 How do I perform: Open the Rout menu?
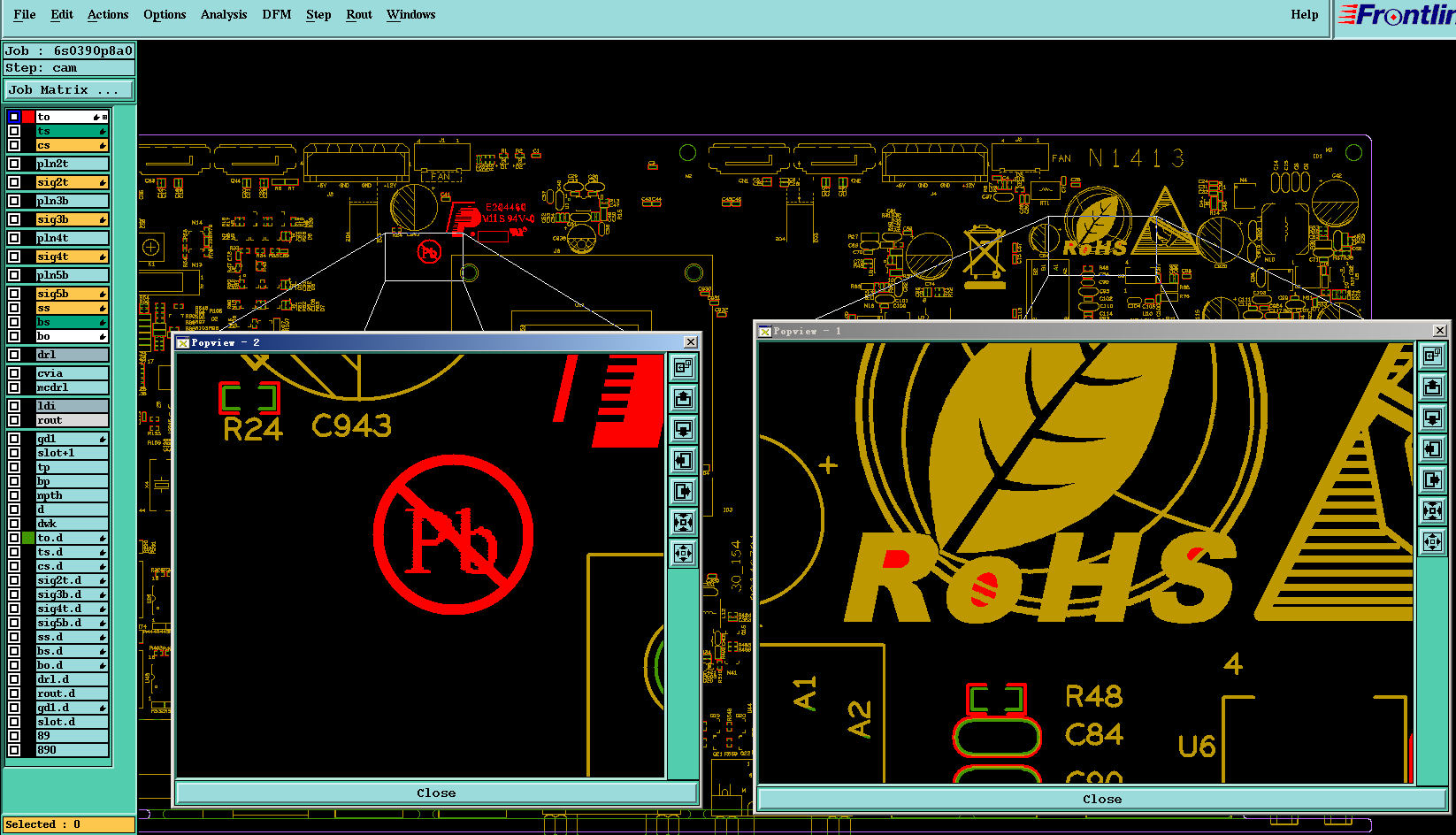pos(359,15)
